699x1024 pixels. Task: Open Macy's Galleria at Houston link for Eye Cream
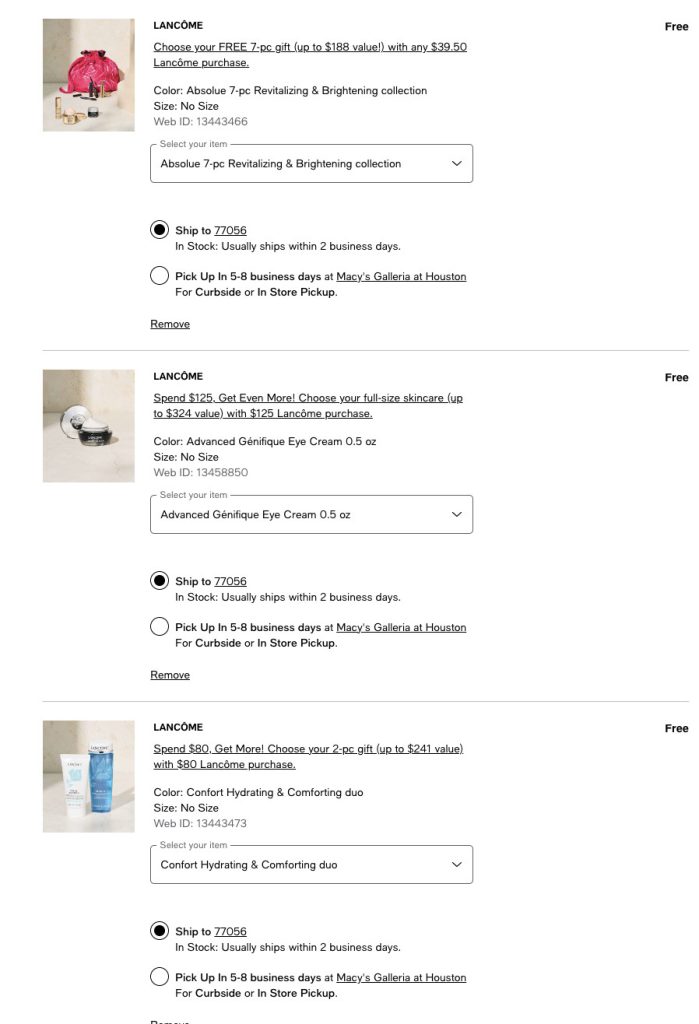point(401,628)
